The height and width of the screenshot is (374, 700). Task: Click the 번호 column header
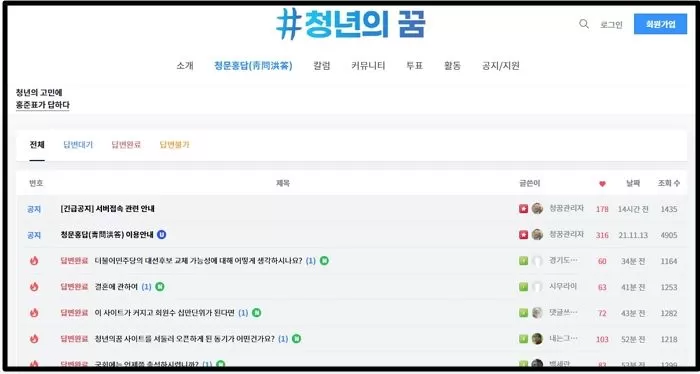coord(36,183)
